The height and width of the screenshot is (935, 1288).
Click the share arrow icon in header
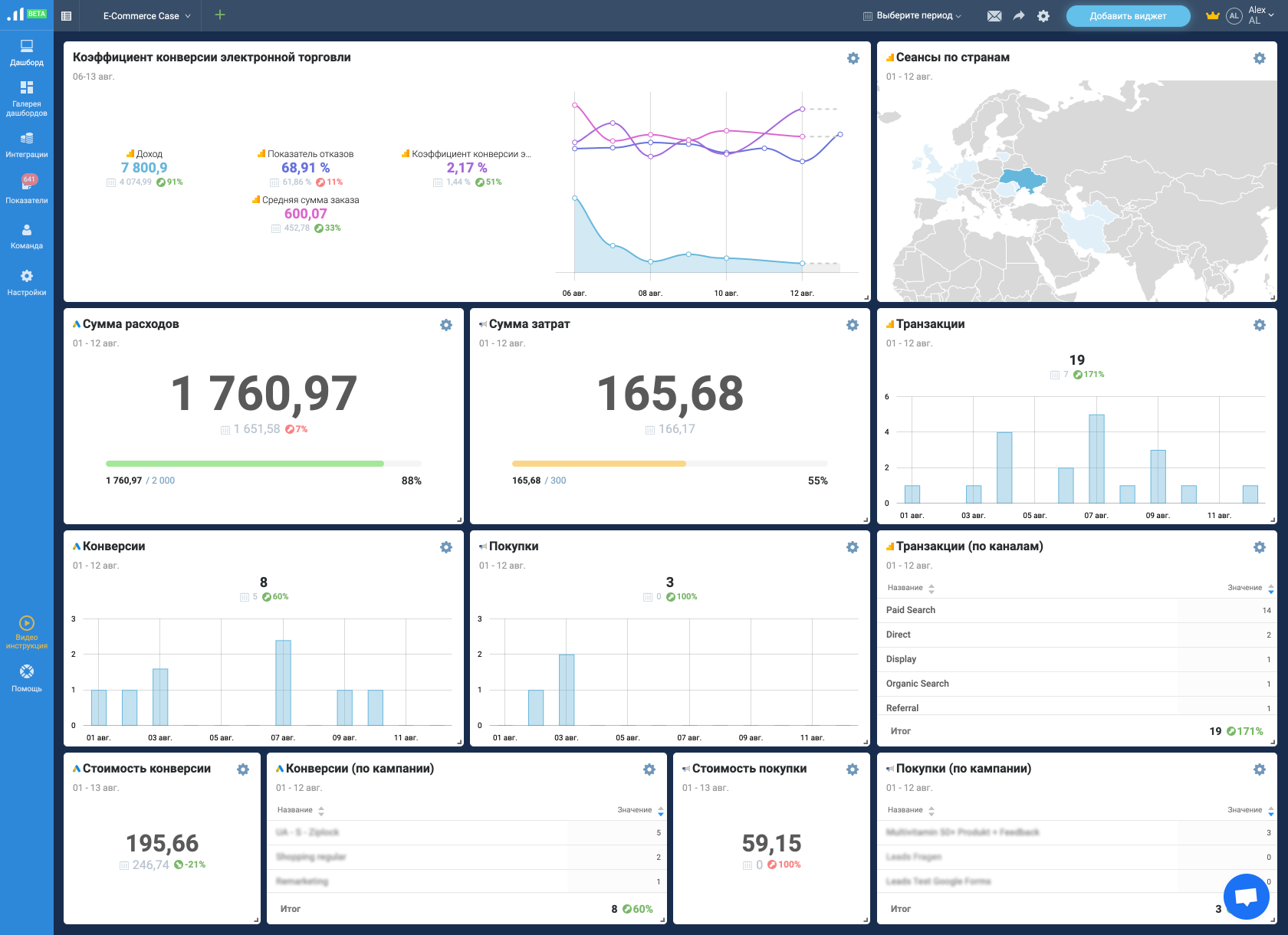[x=1019, y=16]
